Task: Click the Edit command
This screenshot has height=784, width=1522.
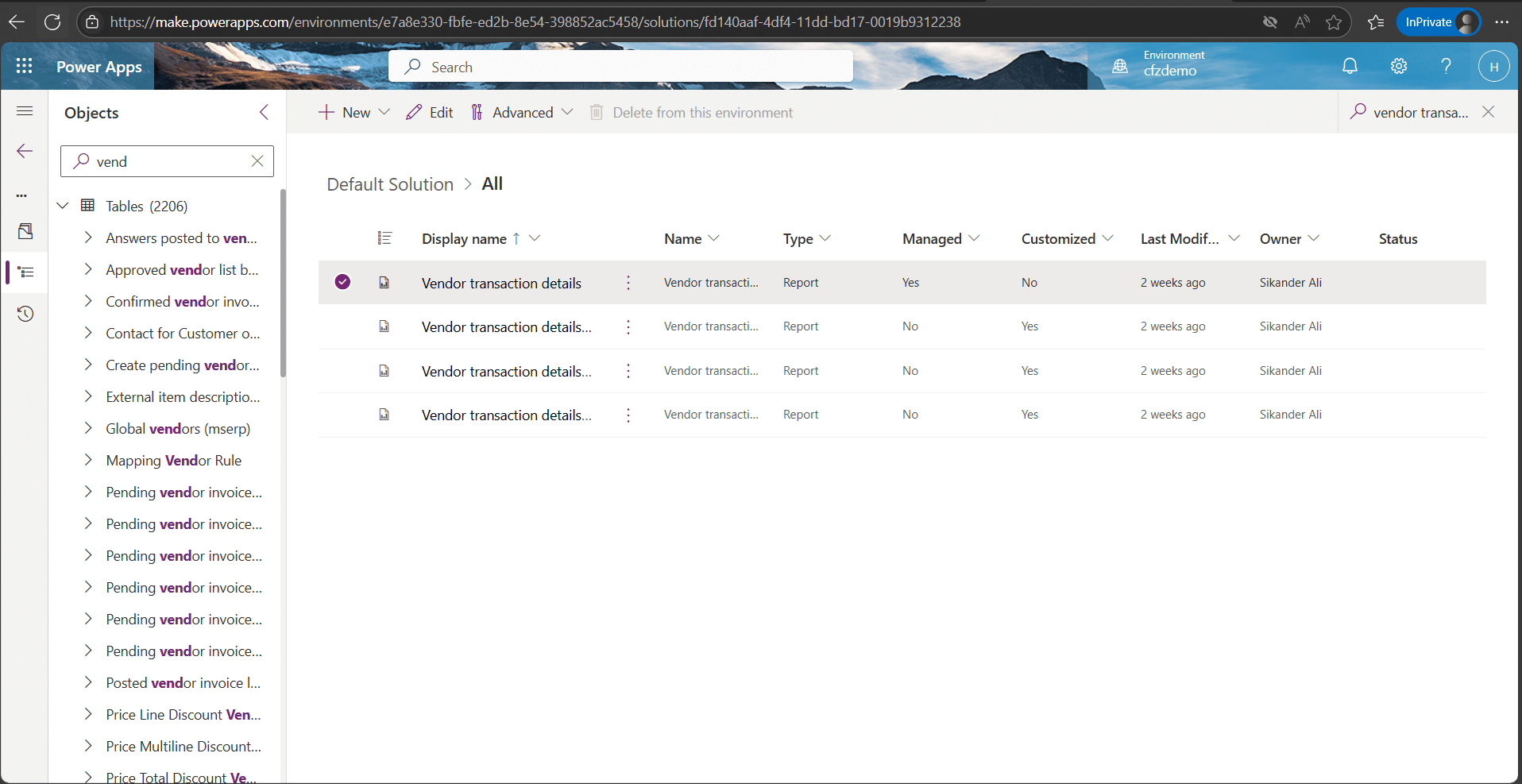Action: point(430,113)
